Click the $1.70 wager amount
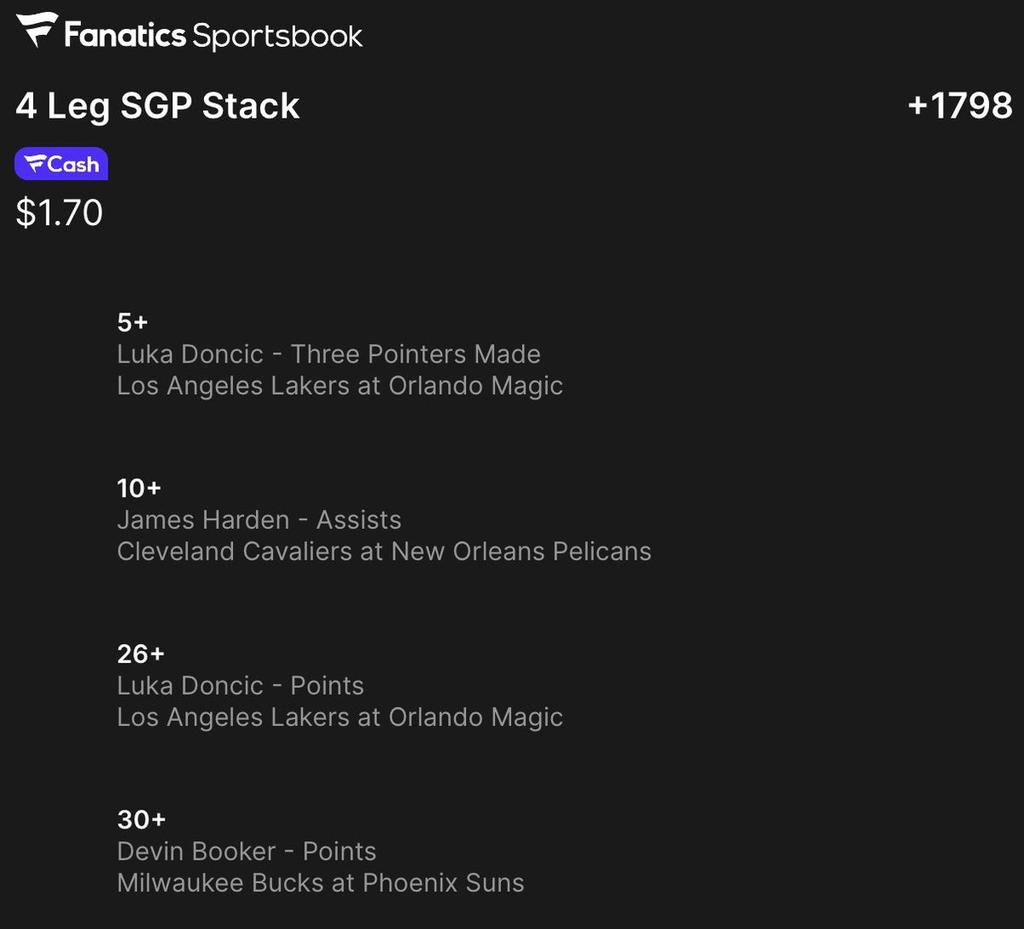 tap(59, 212)
